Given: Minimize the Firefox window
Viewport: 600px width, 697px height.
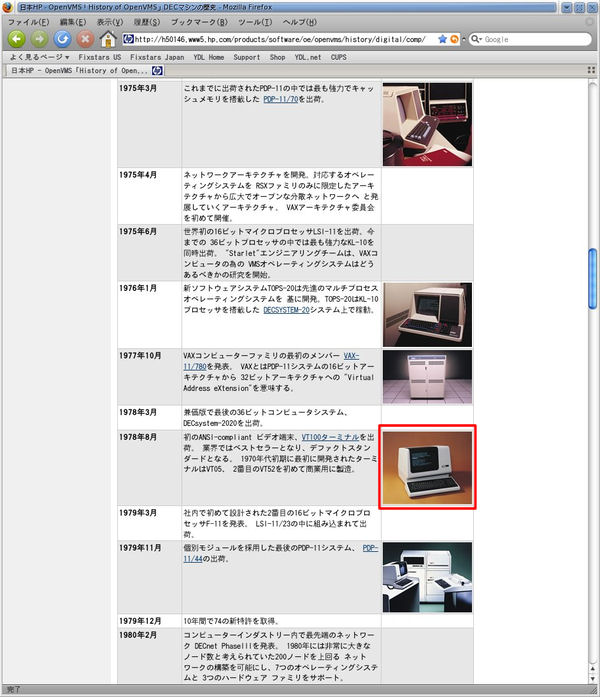Looking at the screenshot, I should (x=566, y=7).
